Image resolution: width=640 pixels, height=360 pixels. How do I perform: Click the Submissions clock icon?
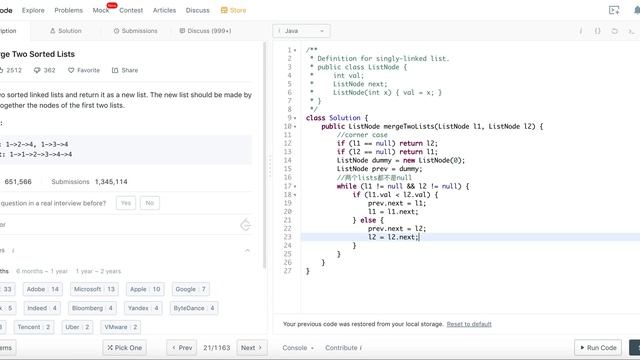[x=116, y=31]
